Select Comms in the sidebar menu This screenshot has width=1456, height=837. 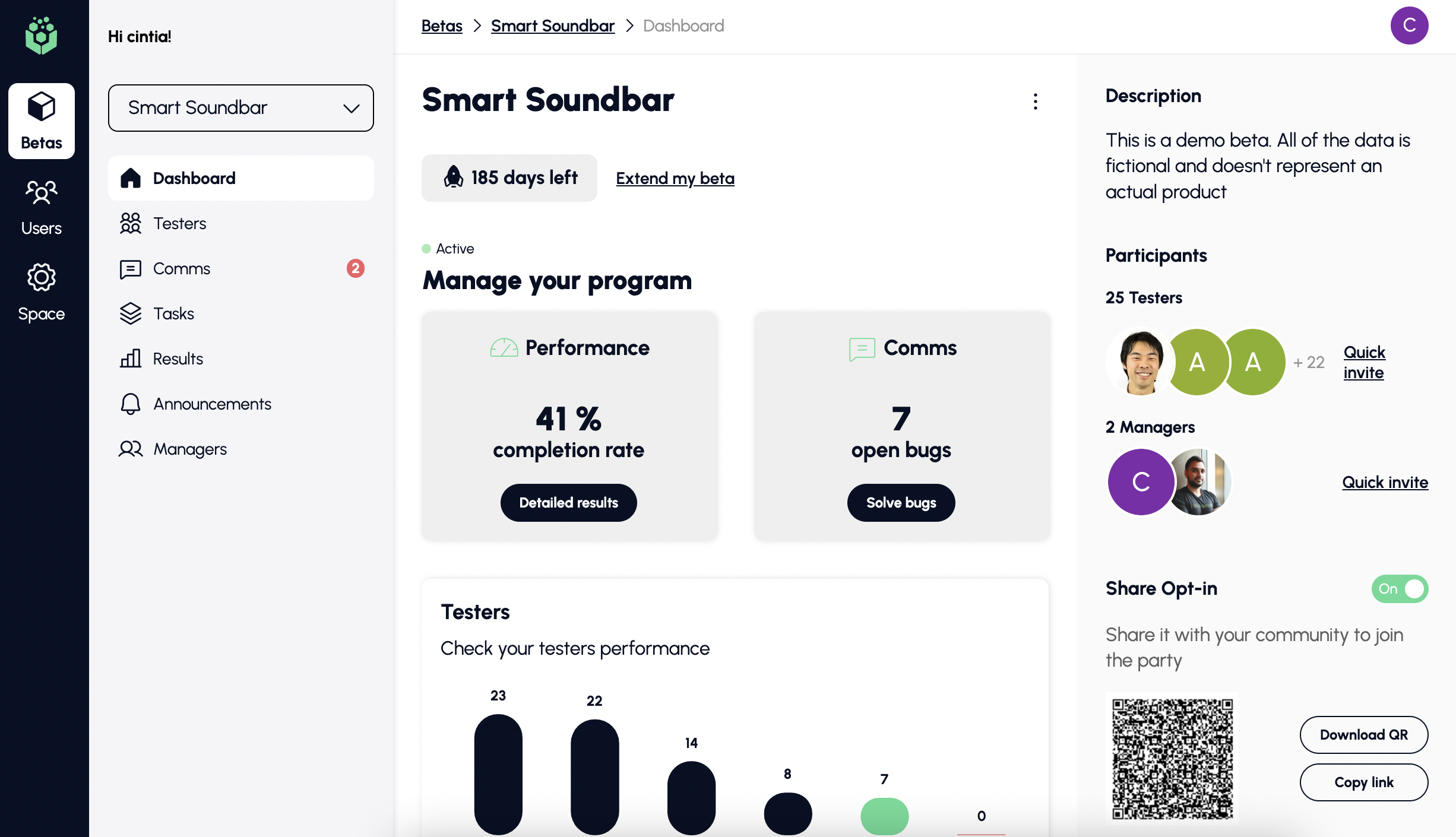click(x=181, y=268)
